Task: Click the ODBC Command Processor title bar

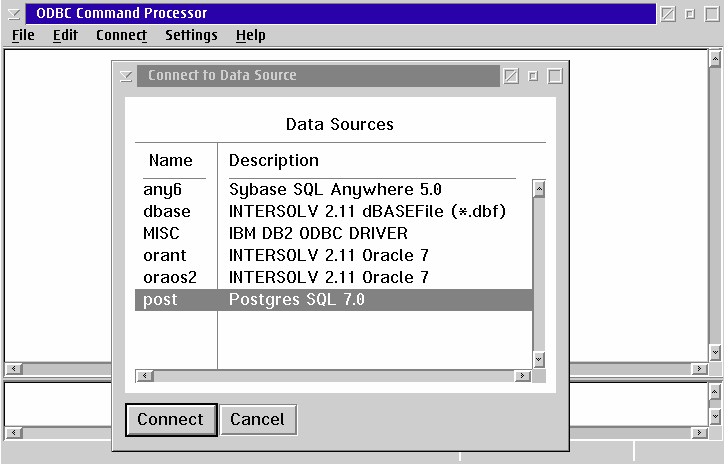Action: [x=341, y=14]
